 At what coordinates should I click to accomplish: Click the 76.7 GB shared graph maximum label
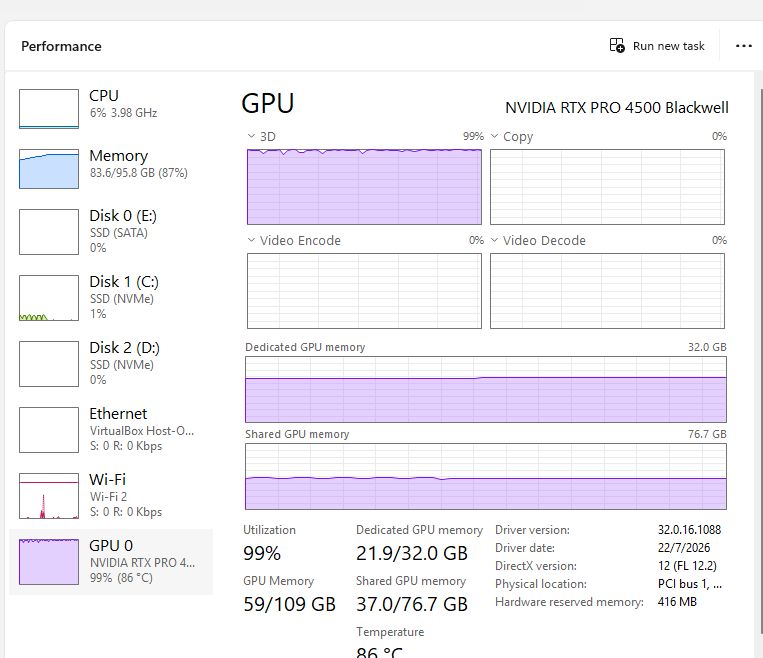[x=707, y=434]
